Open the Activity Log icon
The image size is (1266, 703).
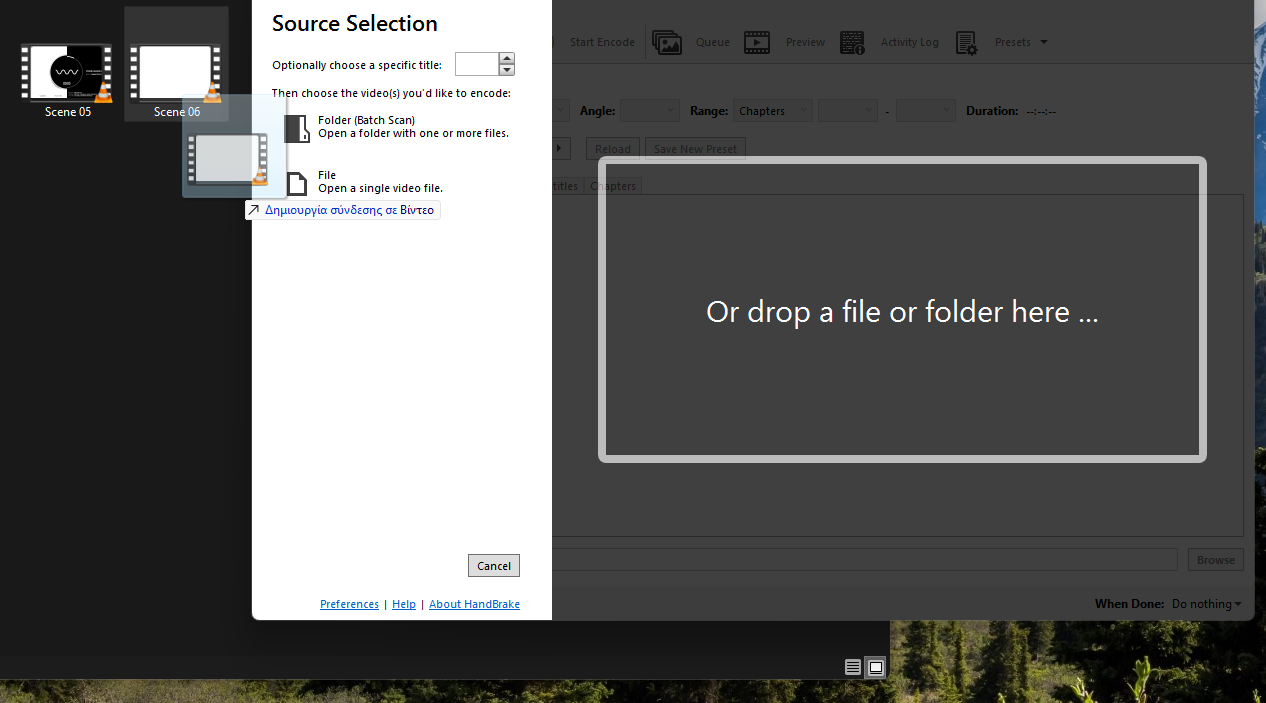point(852,42)
